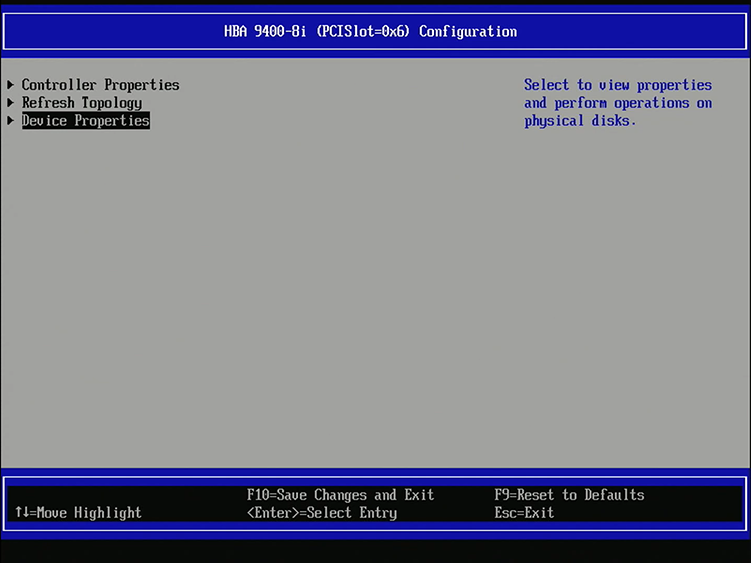751x563 pixels.
Task: Click the arrow beside Device Properties
Action: click(x=11, y=121)
